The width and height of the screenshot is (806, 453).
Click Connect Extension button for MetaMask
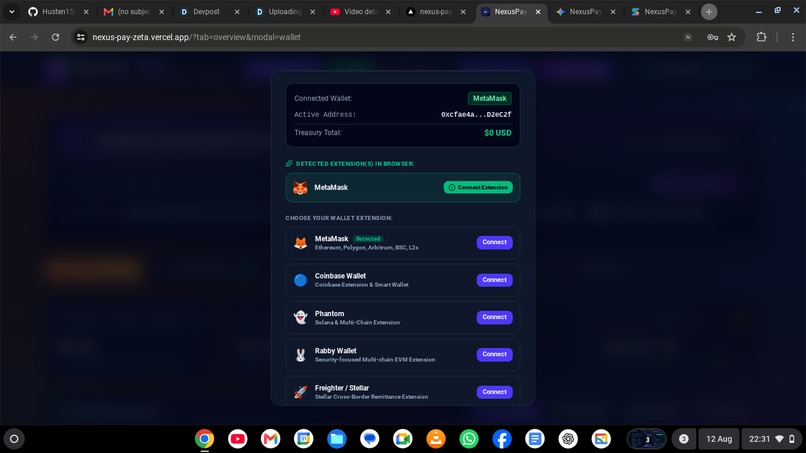coord(478,188)
